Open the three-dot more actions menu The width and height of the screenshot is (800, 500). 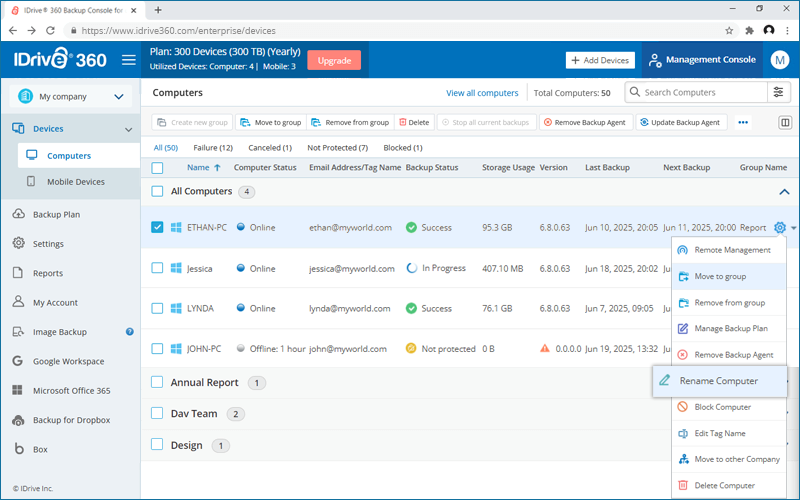(743, 122)
